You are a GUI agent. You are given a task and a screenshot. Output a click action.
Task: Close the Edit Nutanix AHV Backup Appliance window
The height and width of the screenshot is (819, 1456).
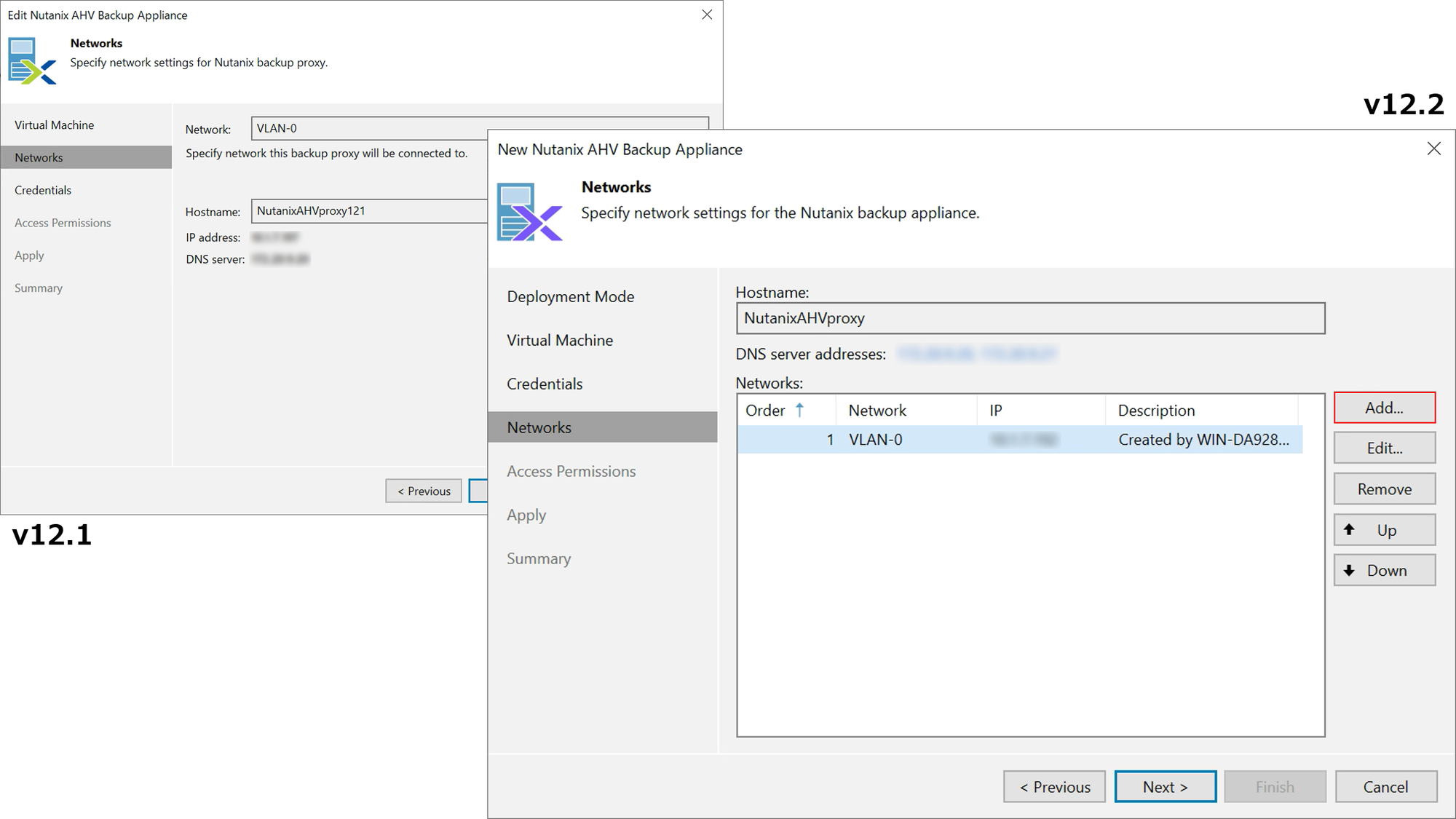click(706, 15)
